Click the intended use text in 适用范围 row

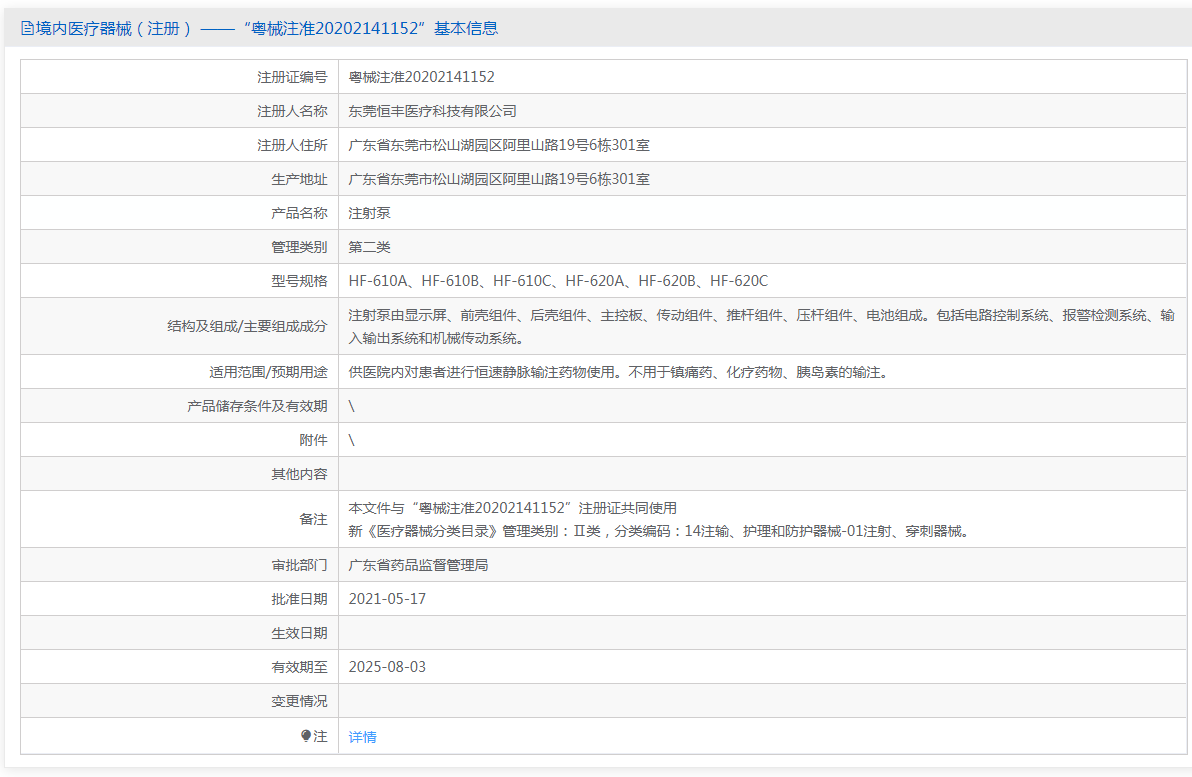click(617, 372)
